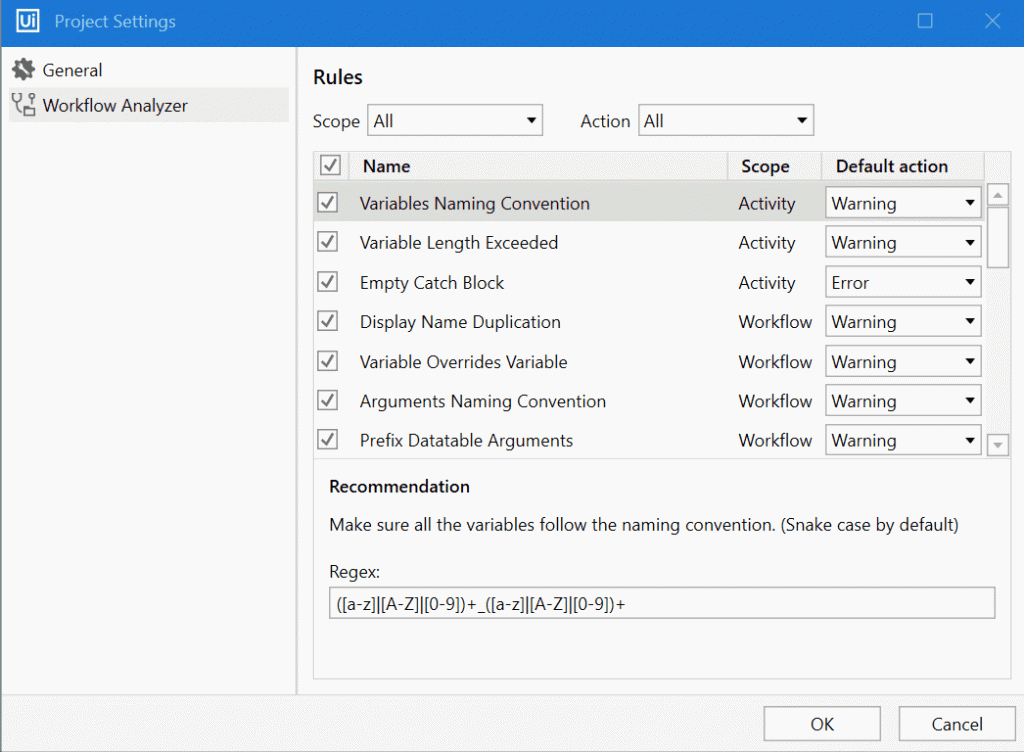Click the Cancel button
The width and height of the screenshot is (1024, 752).
coord(957,724)
